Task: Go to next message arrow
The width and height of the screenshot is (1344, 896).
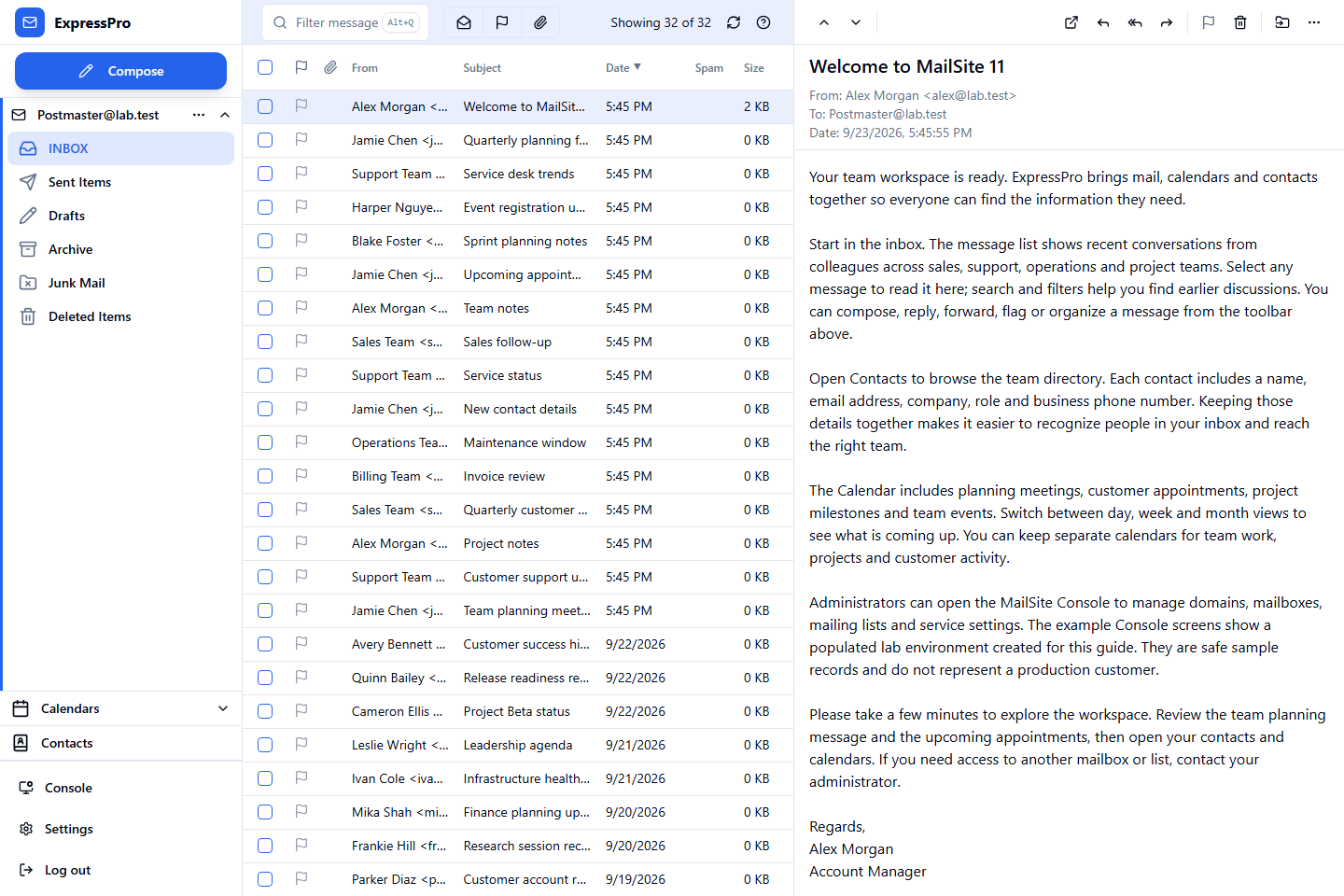Action: point(856,22)
